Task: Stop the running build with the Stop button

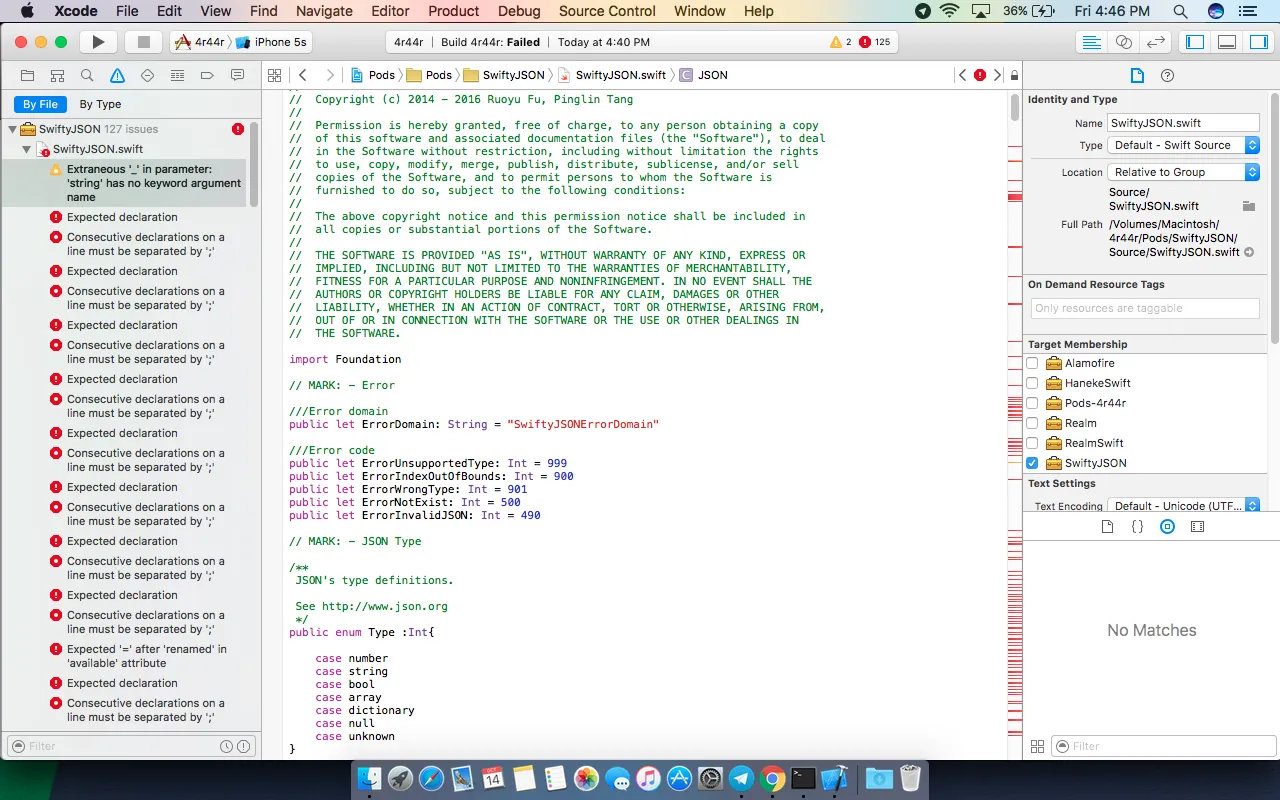Action: [143, 42]
